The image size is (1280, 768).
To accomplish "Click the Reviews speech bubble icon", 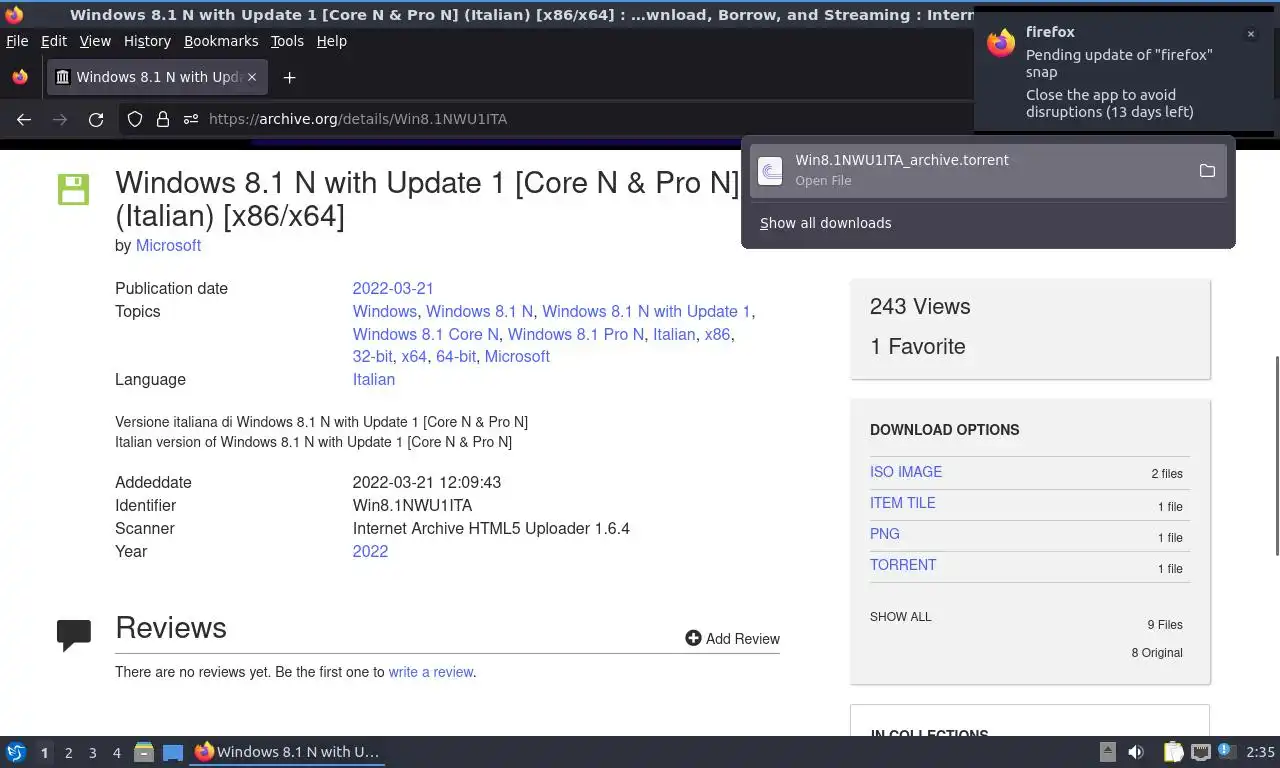I will pos(74,636).
